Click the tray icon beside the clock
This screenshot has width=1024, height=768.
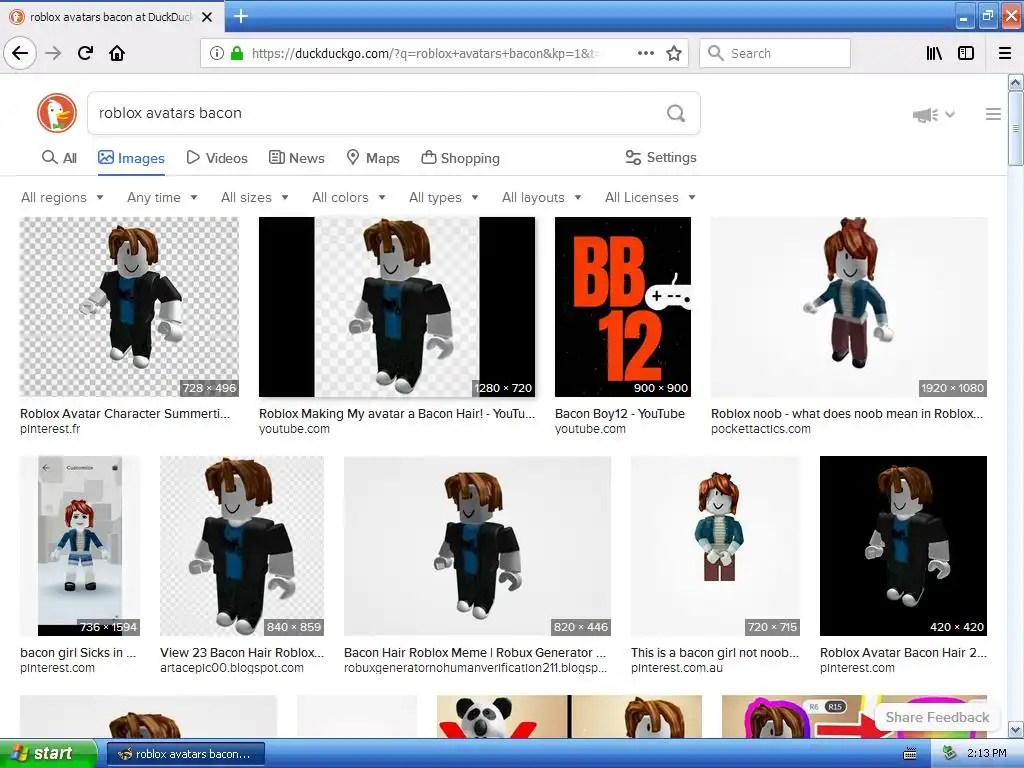949,754
